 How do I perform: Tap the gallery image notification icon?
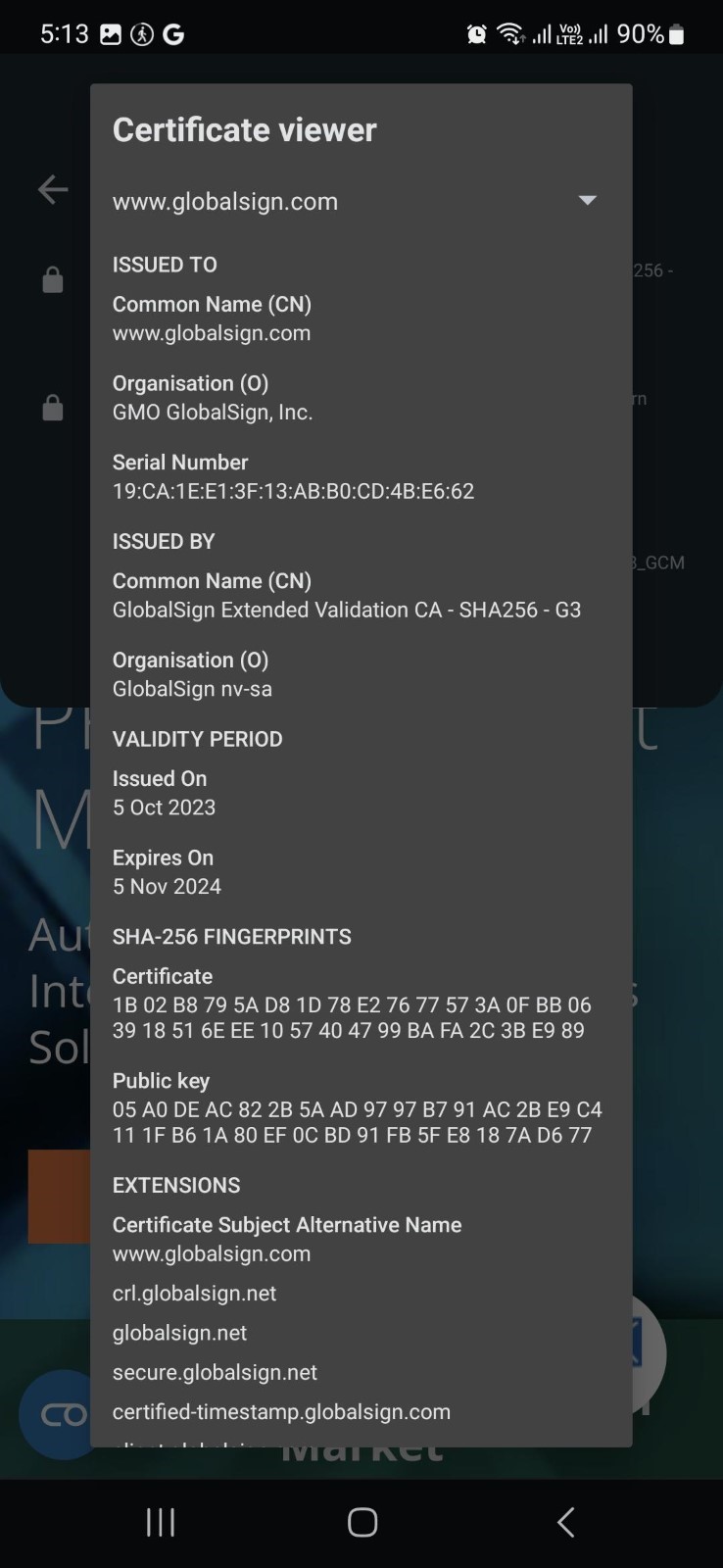click(111, 35)
